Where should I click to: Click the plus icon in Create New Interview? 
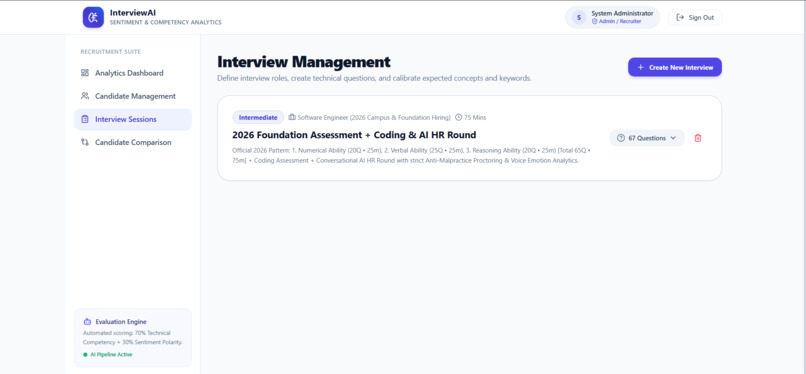[x=640, y=67]
